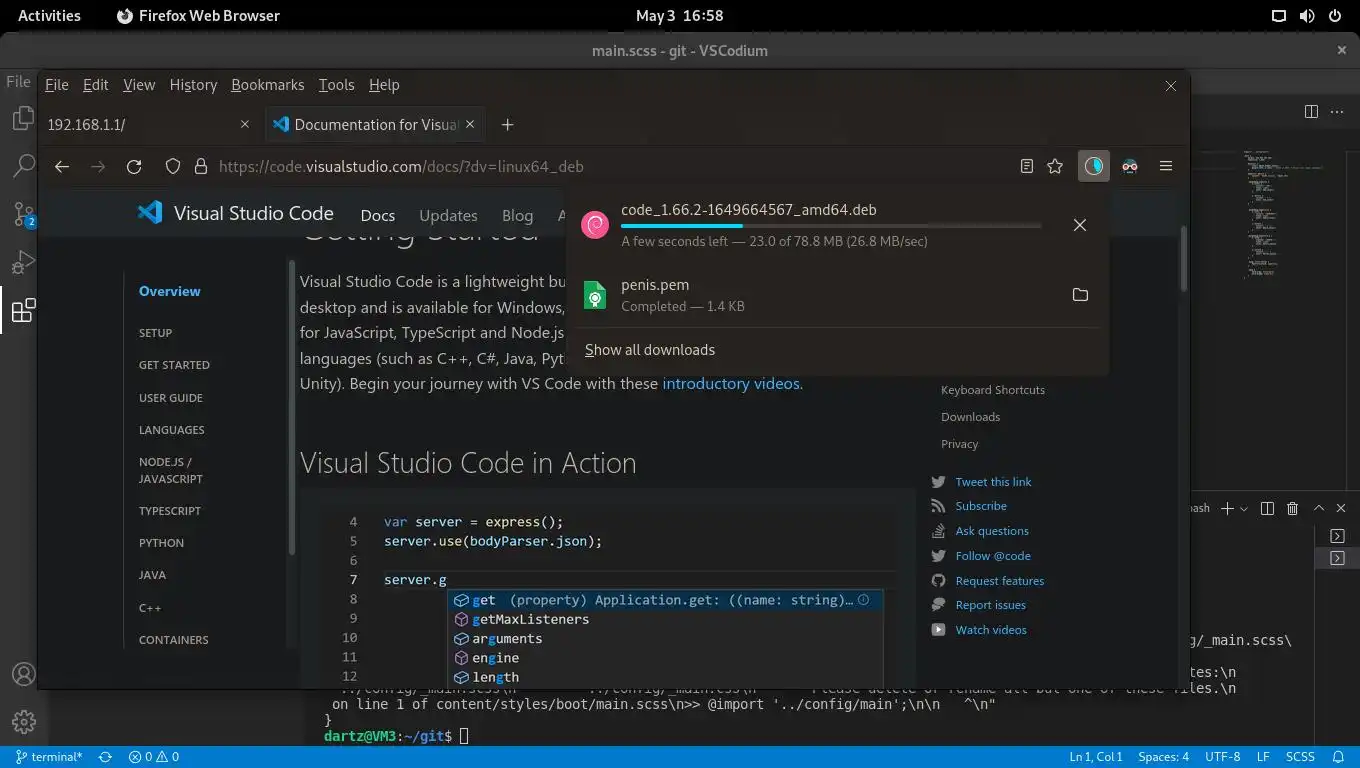Split the VSCodium editor to the right
Screen dimensions: 1360x768
(1311, 111)
